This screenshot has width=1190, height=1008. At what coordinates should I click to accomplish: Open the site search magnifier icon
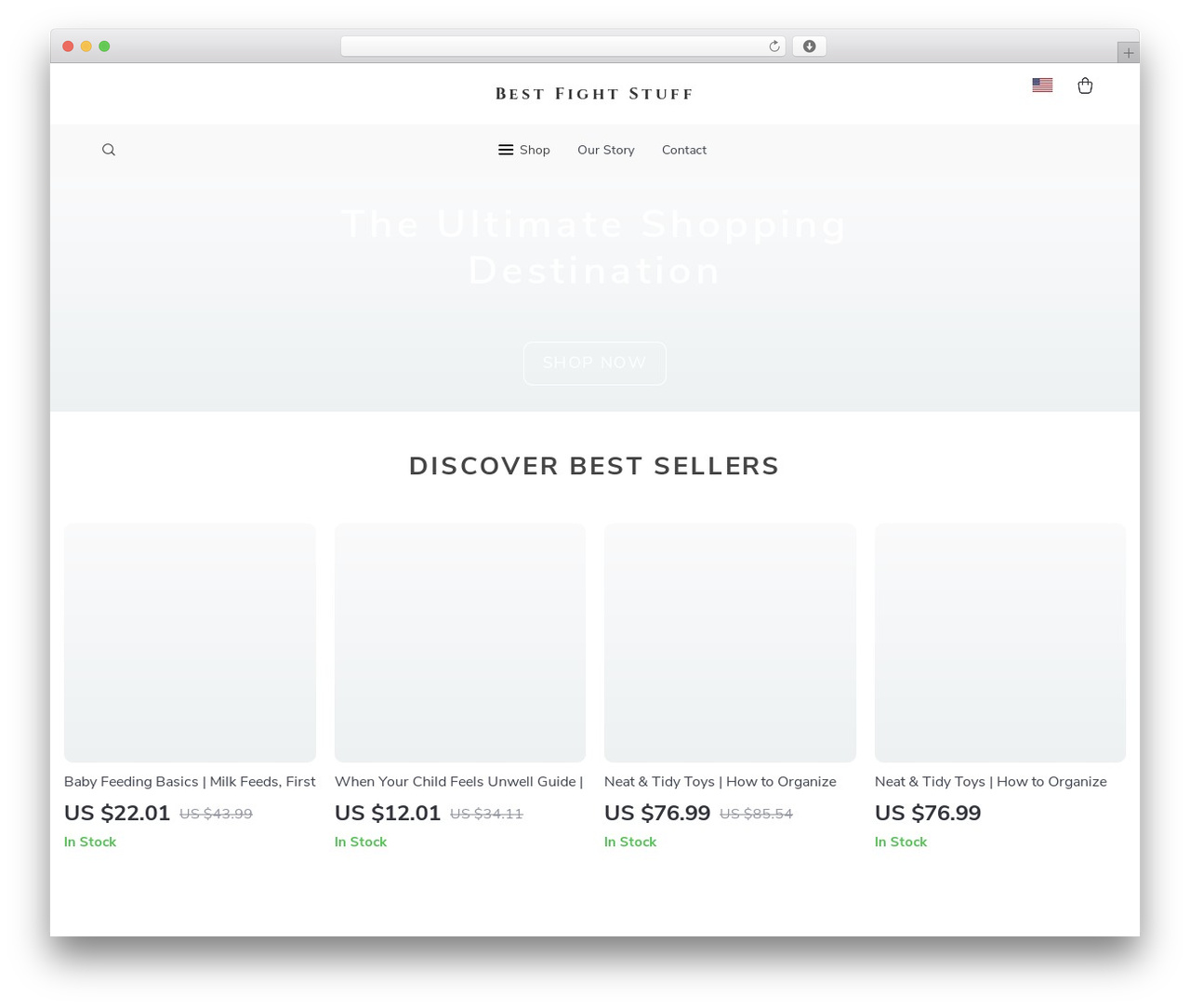[109, 150]
